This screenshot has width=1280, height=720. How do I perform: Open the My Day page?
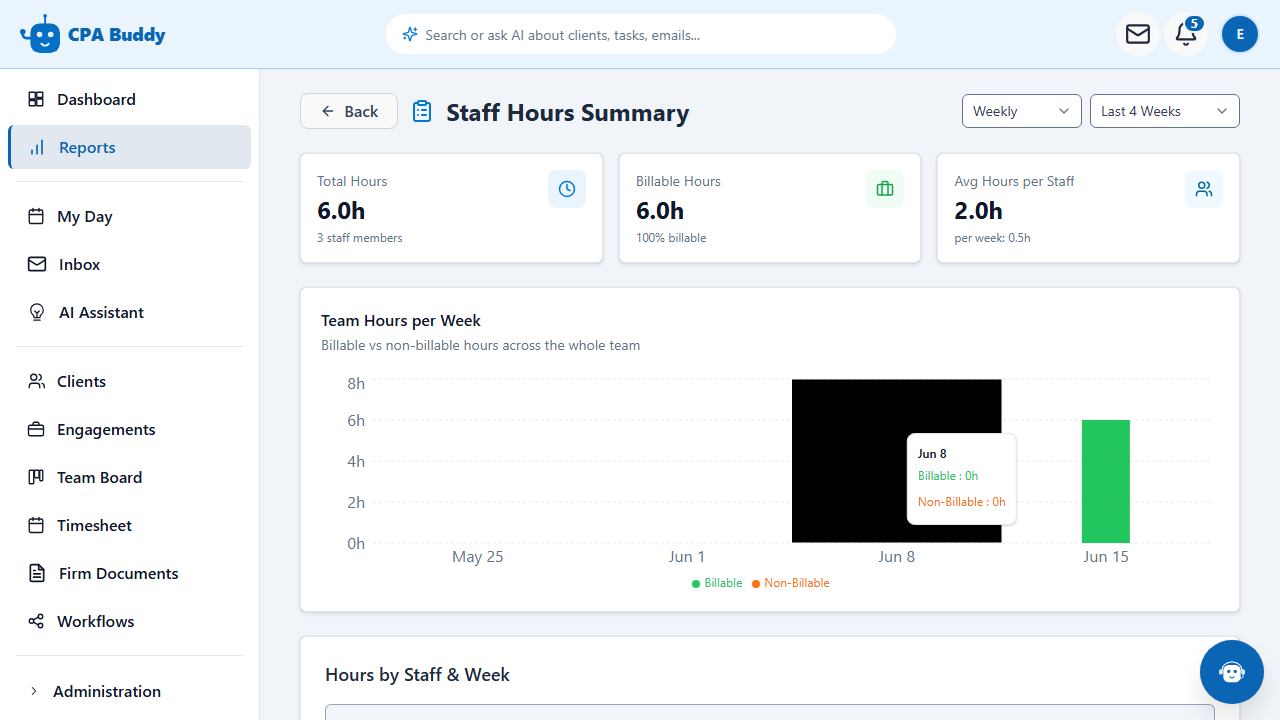click(129, 216)
